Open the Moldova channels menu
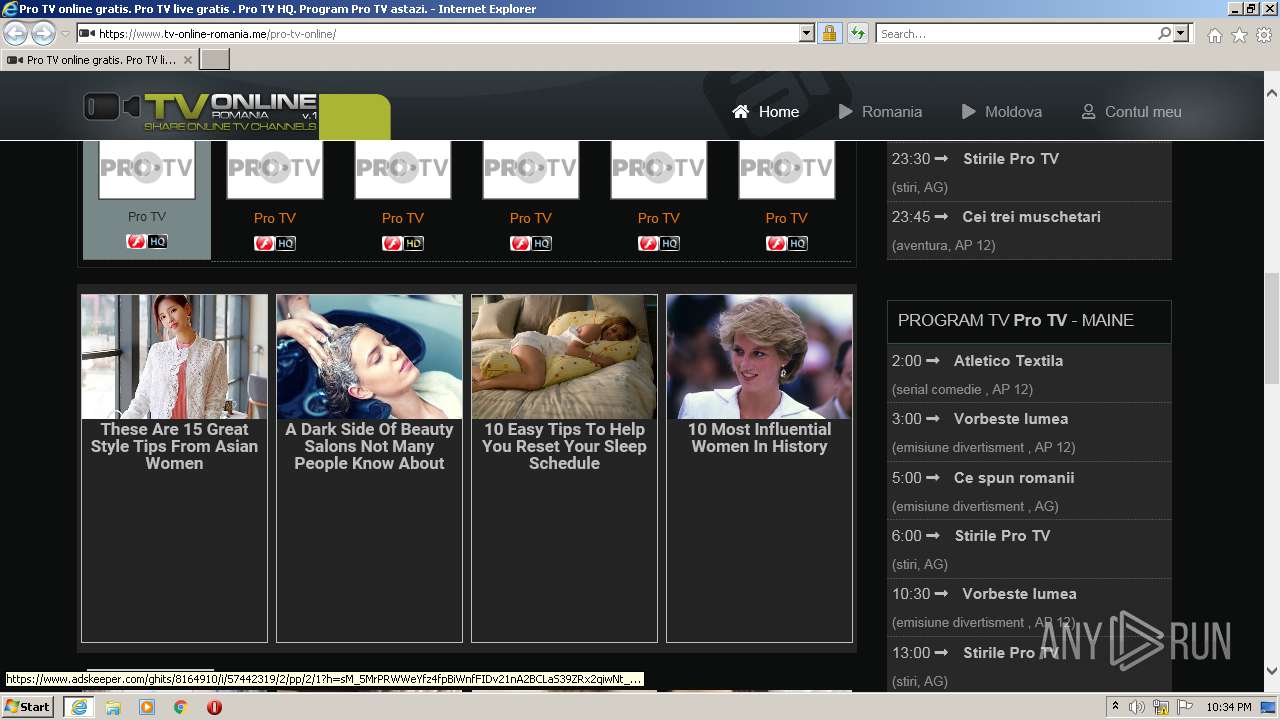This screenshot has height=720, width=1280. click(1002, 111)
